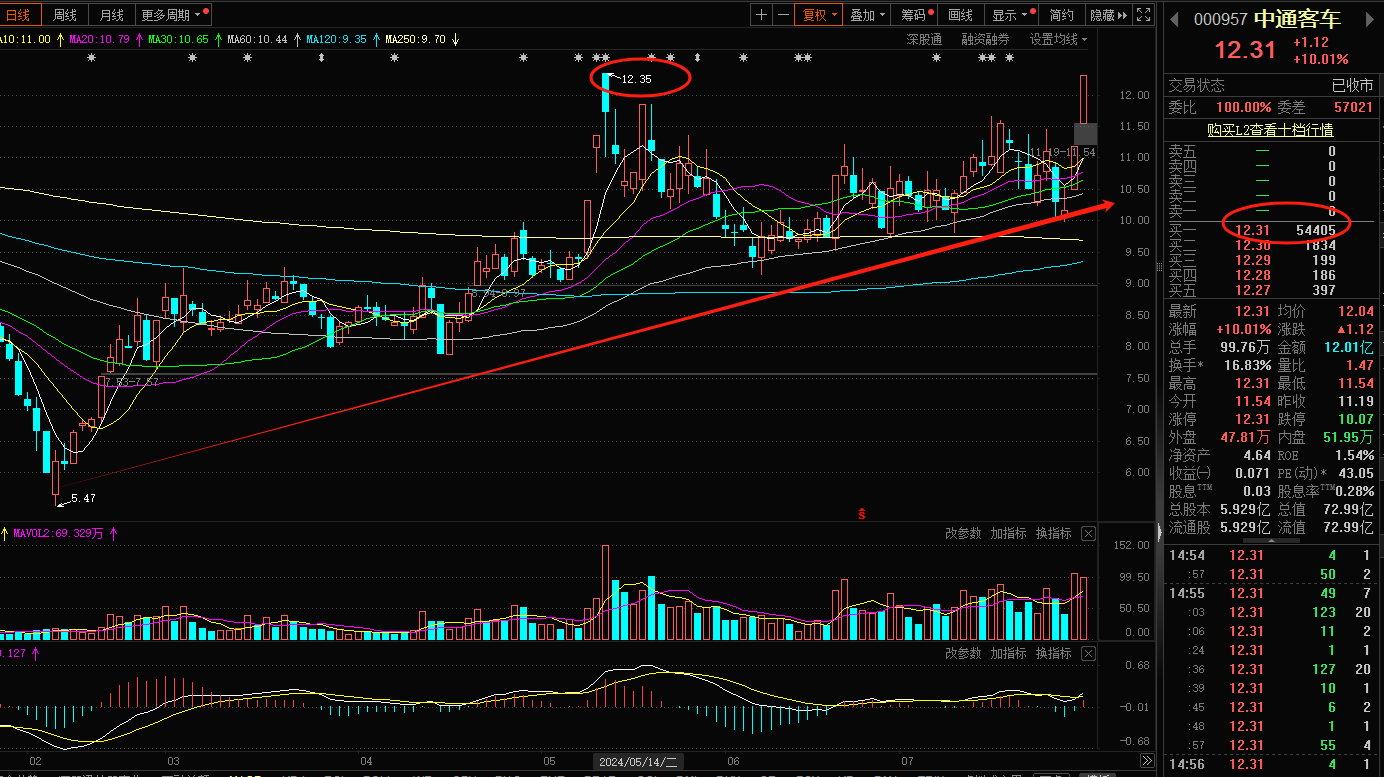The image size is (1384, 777).
Task: Click the MA30 green up arrow
Action: [218, 40]
